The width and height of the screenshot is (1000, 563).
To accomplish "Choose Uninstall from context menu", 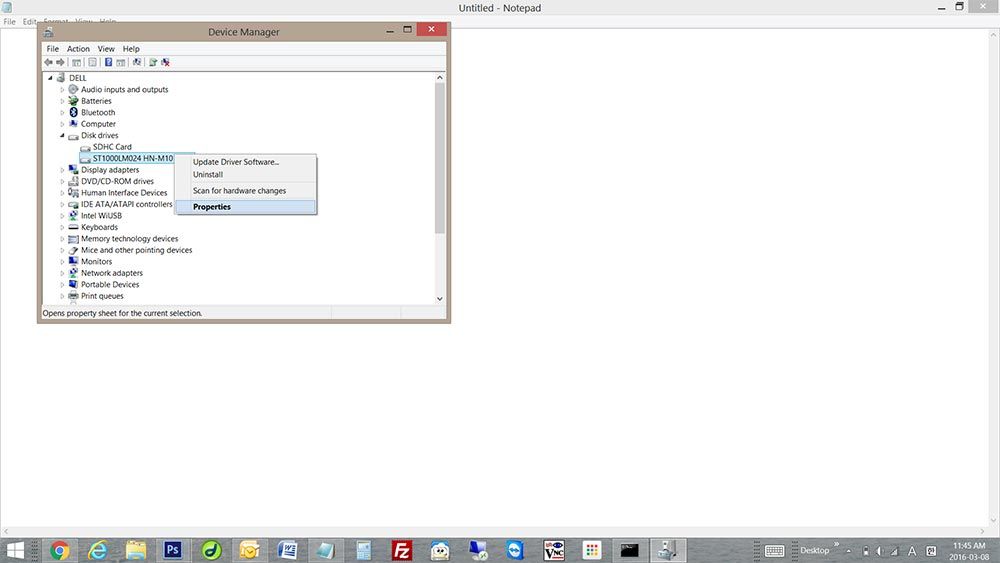I will pos(246,174).
